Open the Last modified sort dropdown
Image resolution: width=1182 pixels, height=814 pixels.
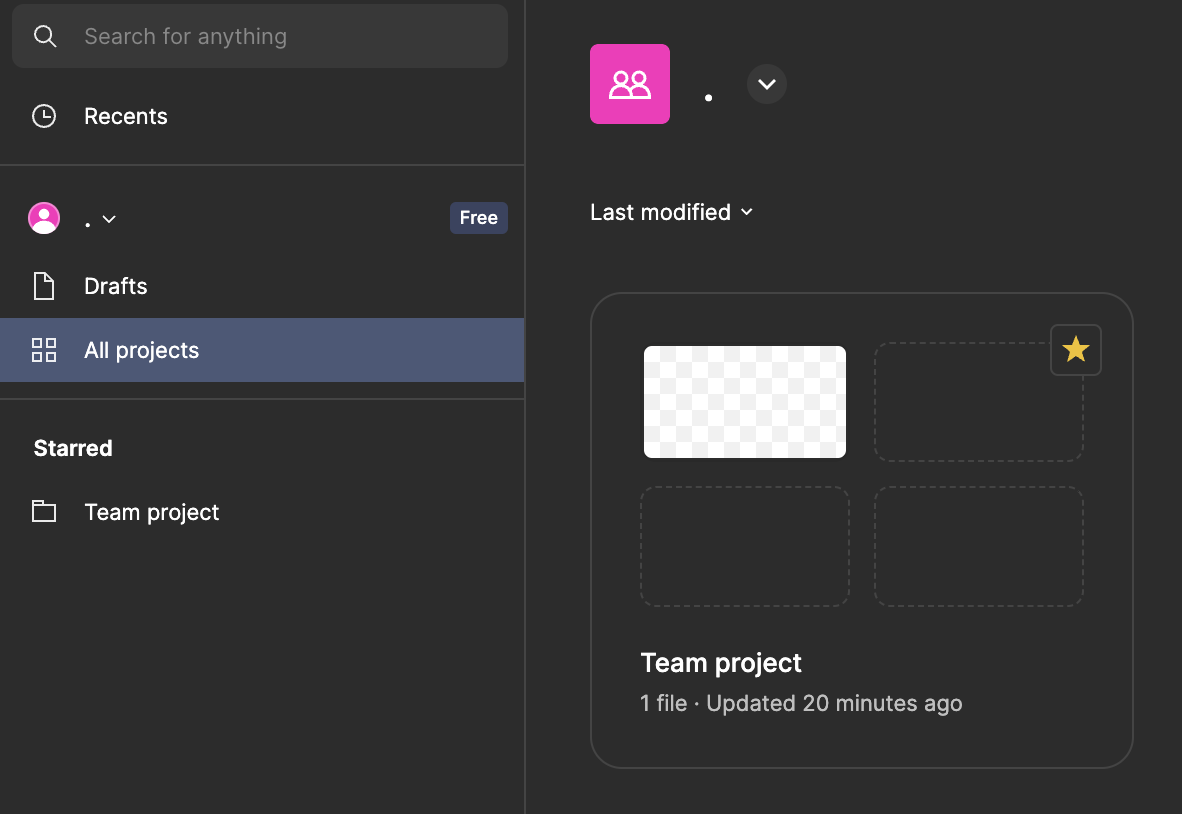[x=671, y=213]
